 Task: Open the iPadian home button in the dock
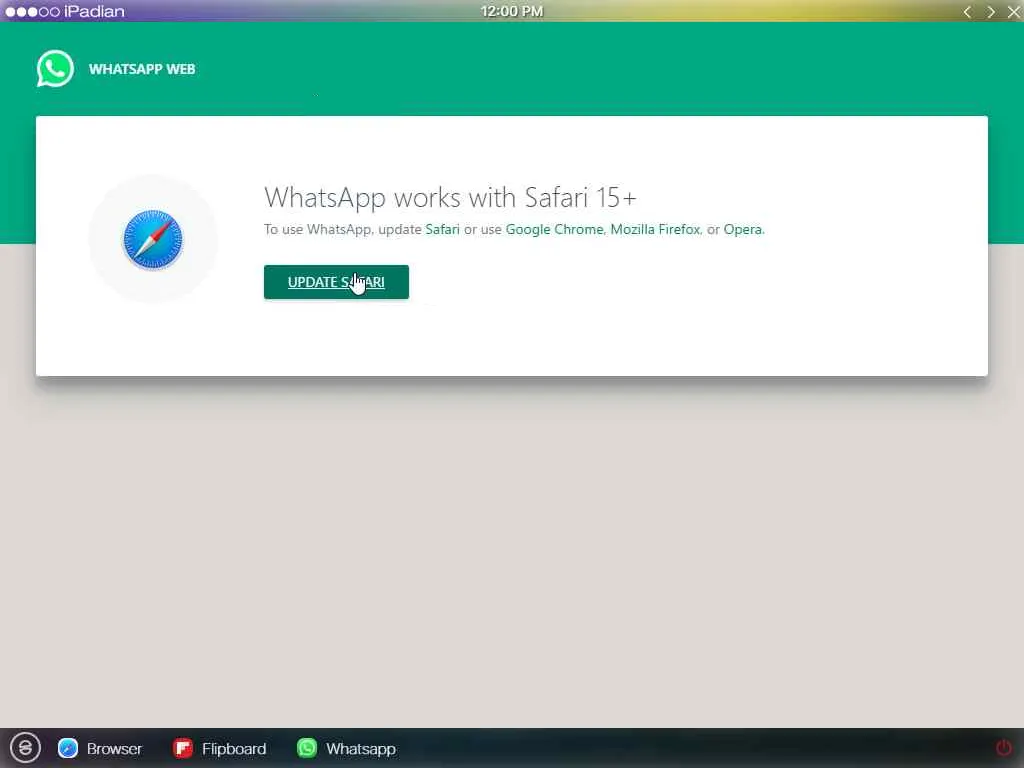(25, 748)
